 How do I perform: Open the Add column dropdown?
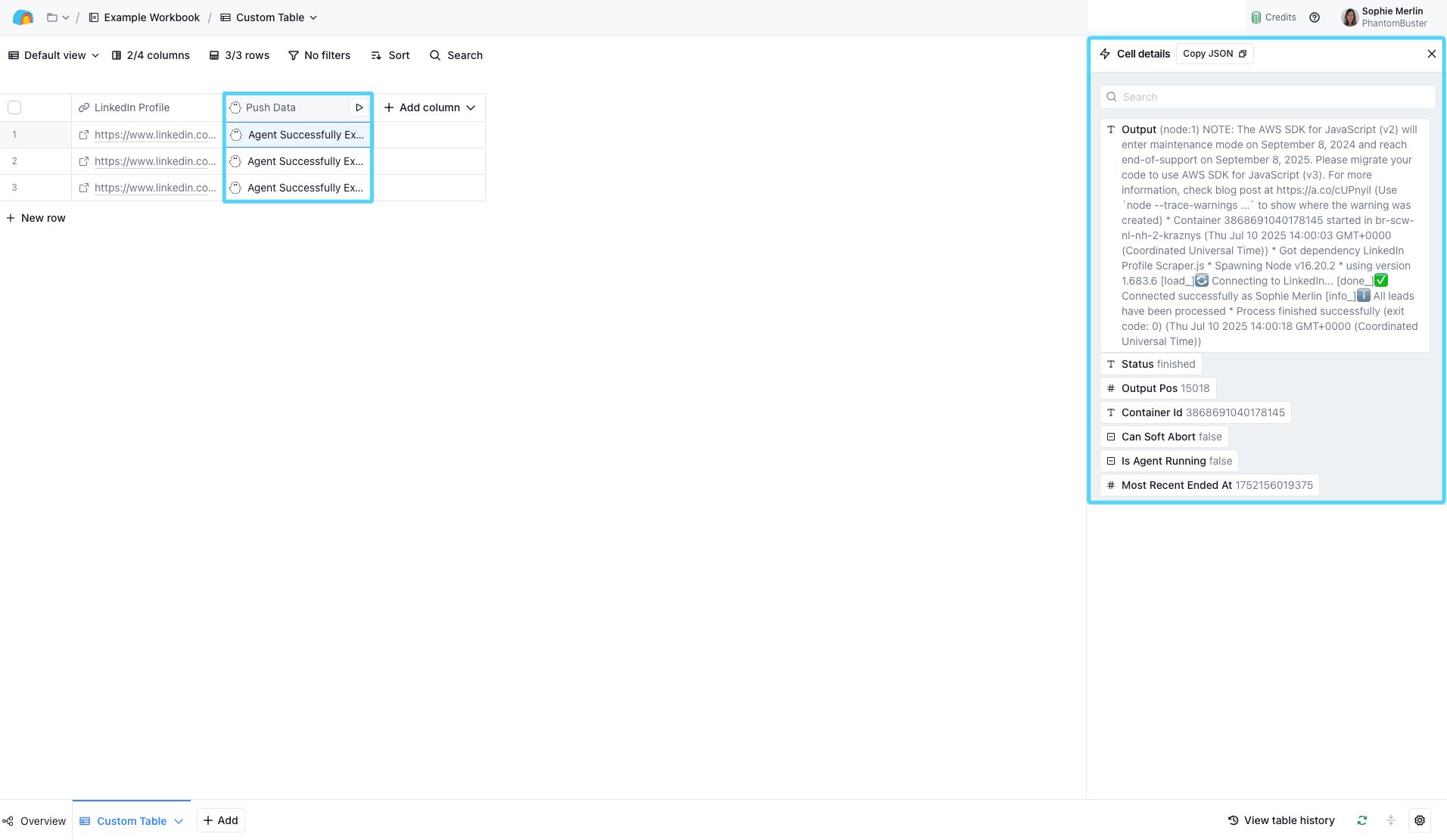430,107
